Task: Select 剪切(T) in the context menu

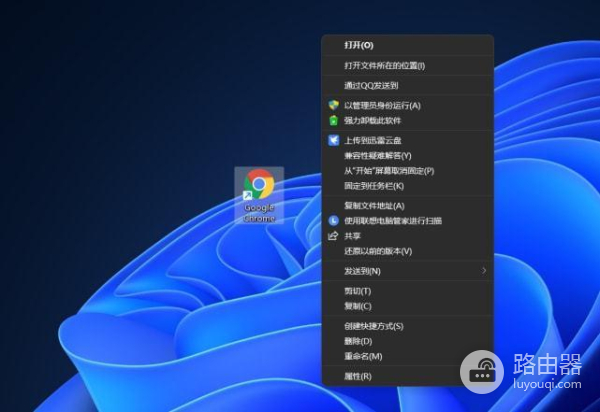Action: tap(408, 291)
